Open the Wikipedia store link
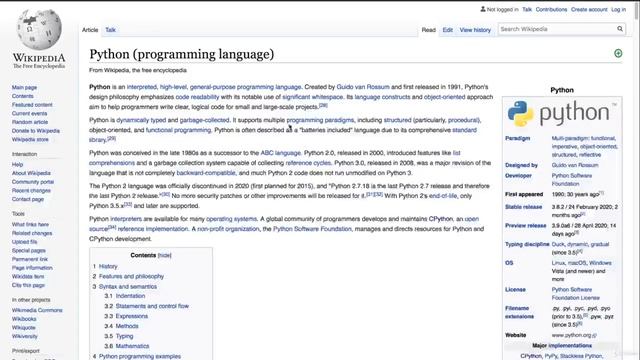 [x=30, y=139]
